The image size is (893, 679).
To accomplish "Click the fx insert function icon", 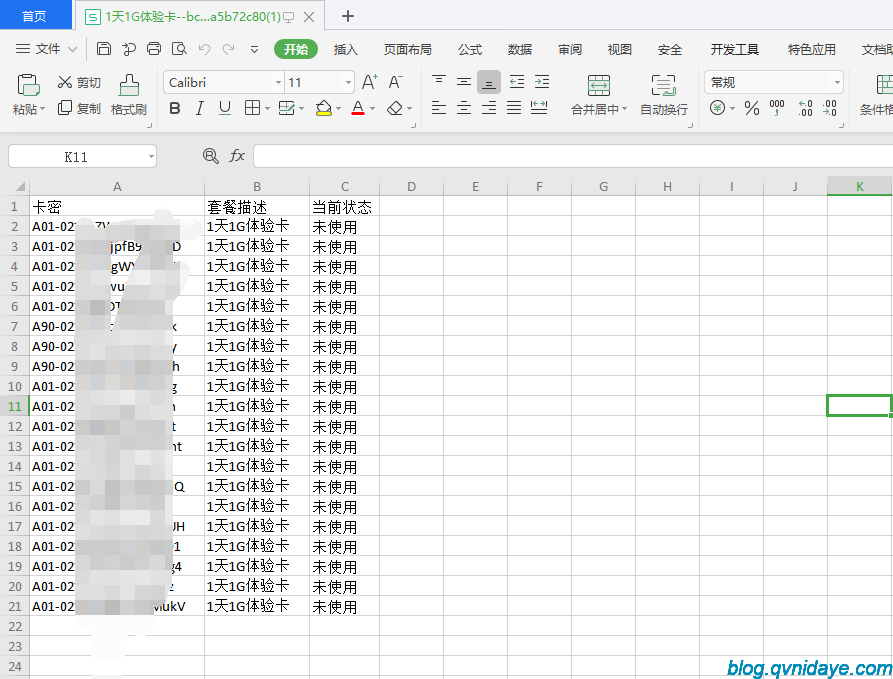I will pyautogui.click(x=237, y=156).
